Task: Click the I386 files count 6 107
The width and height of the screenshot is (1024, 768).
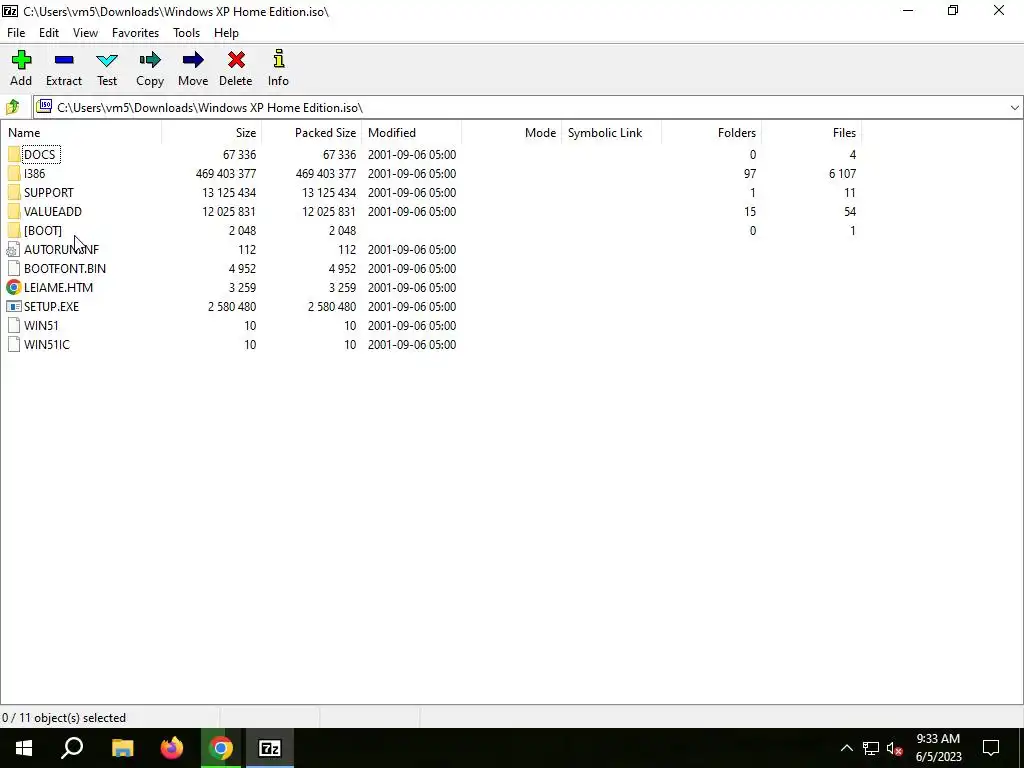Action: (x=842, y=174)
